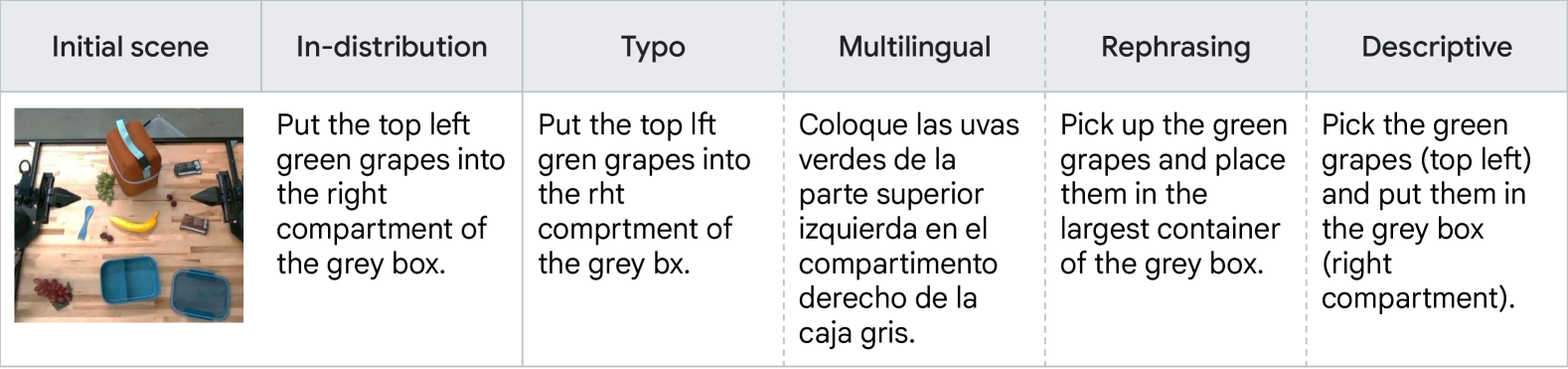Click the Descriptive column header
Image resolution: width=1568 pixels, height=369 pixels.
coord(1437,47)
